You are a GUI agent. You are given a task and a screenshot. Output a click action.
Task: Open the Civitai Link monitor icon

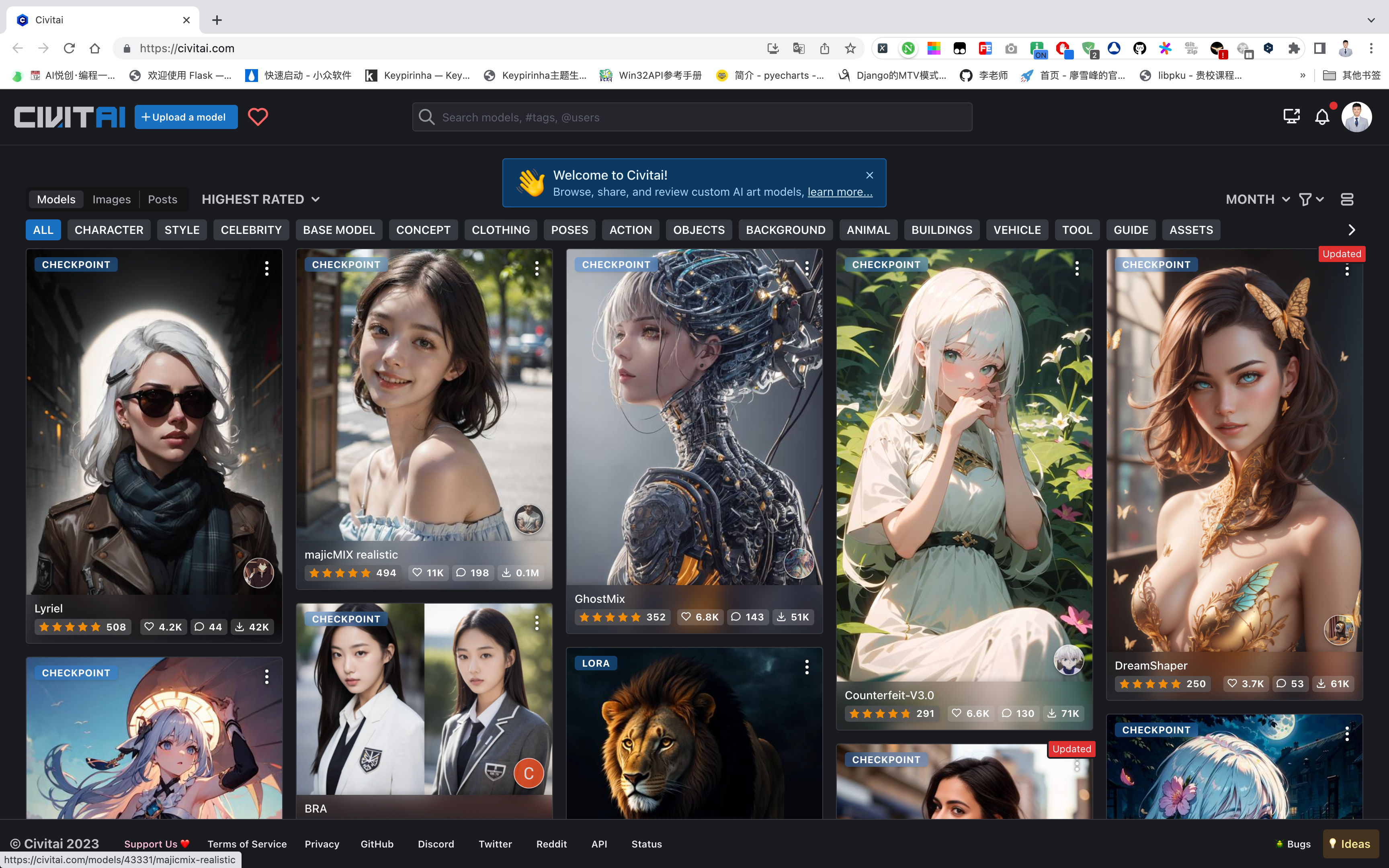pos(1291,117)
